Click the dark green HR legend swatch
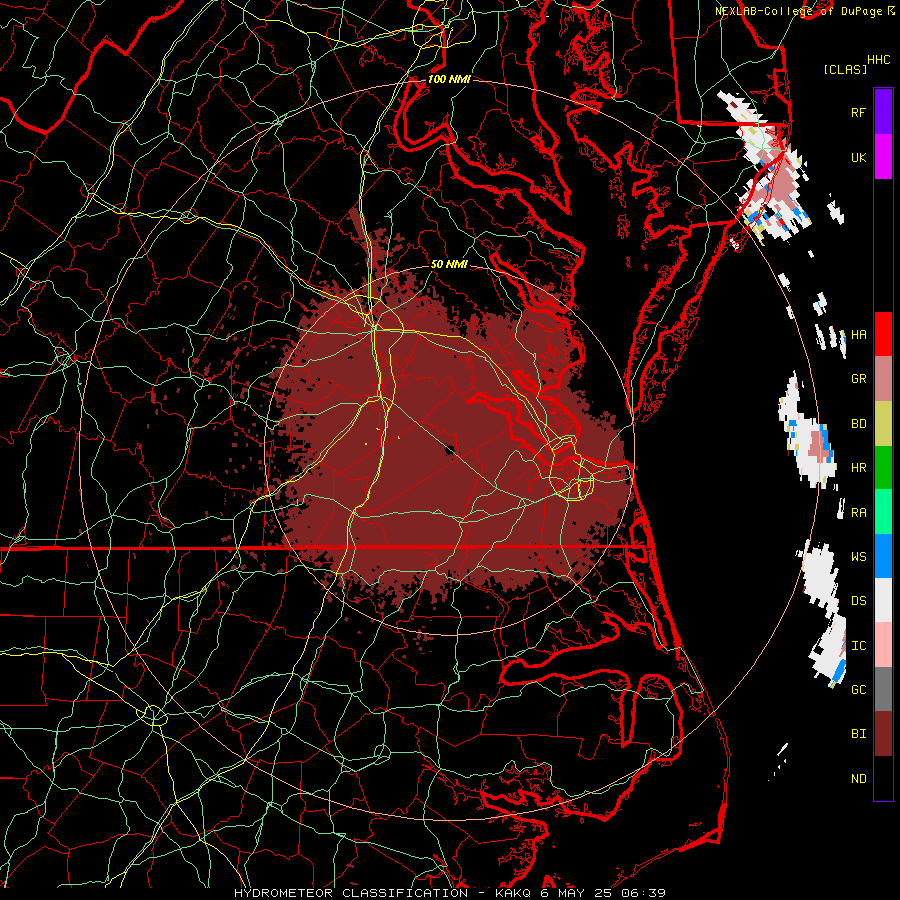Screen dimensions: 900x900 (883, 467)
